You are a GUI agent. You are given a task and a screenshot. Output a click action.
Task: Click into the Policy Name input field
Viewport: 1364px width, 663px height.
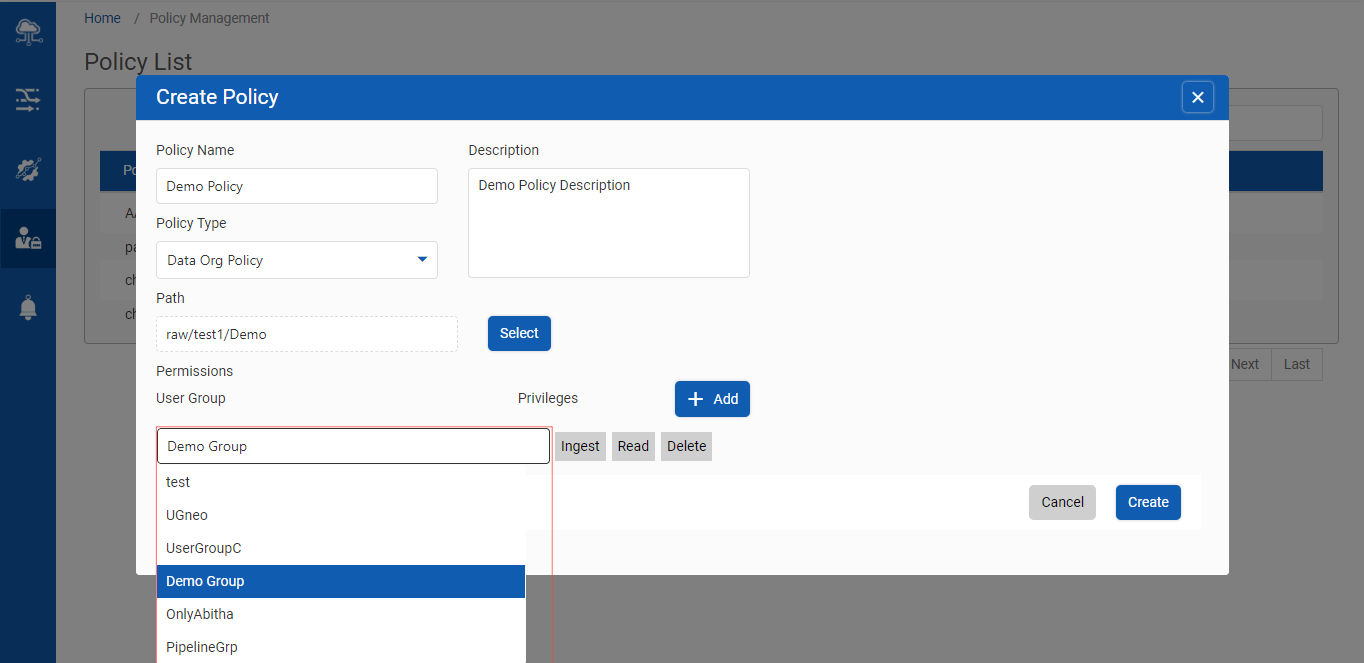click(x=297, y=186)
